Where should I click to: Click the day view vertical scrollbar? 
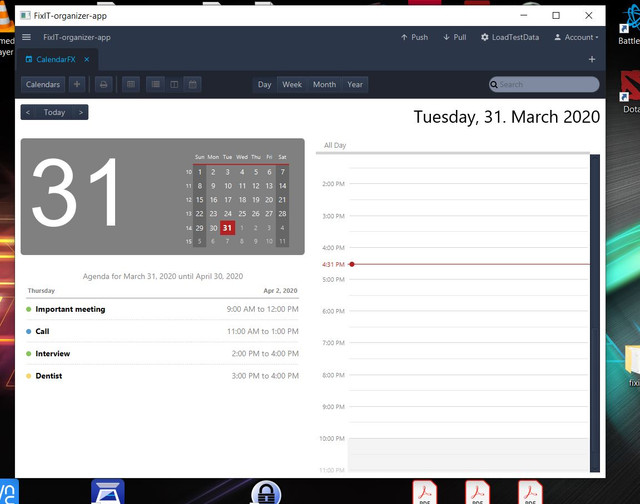tap(595, 313)
